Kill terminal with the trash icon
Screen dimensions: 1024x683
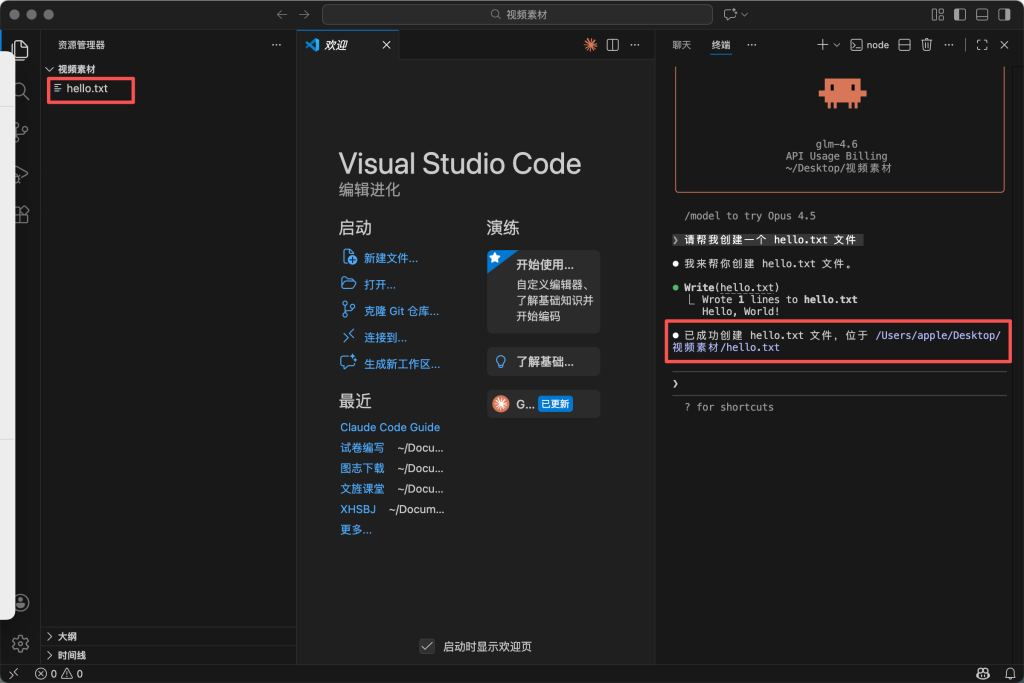point(926,45)
